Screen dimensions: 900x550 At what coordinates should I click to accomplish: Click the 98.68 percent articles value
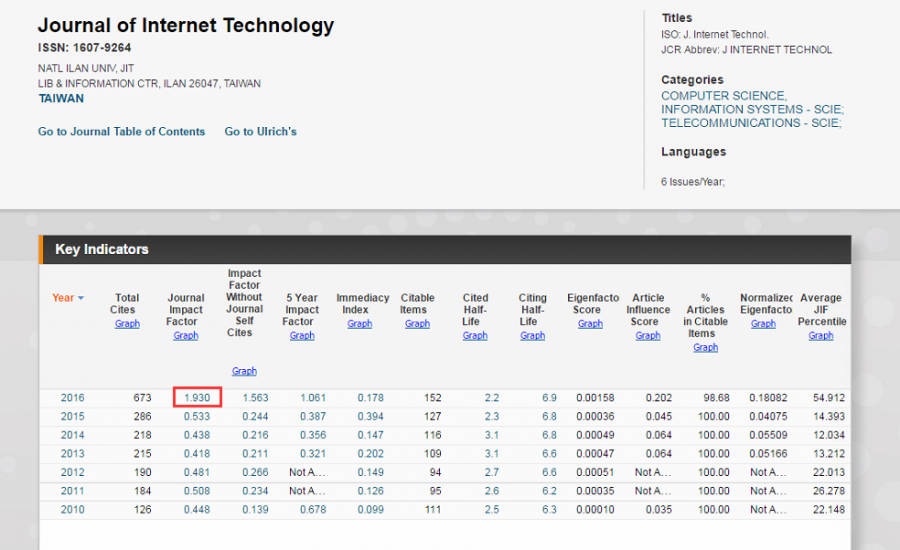tap(716, 397)
